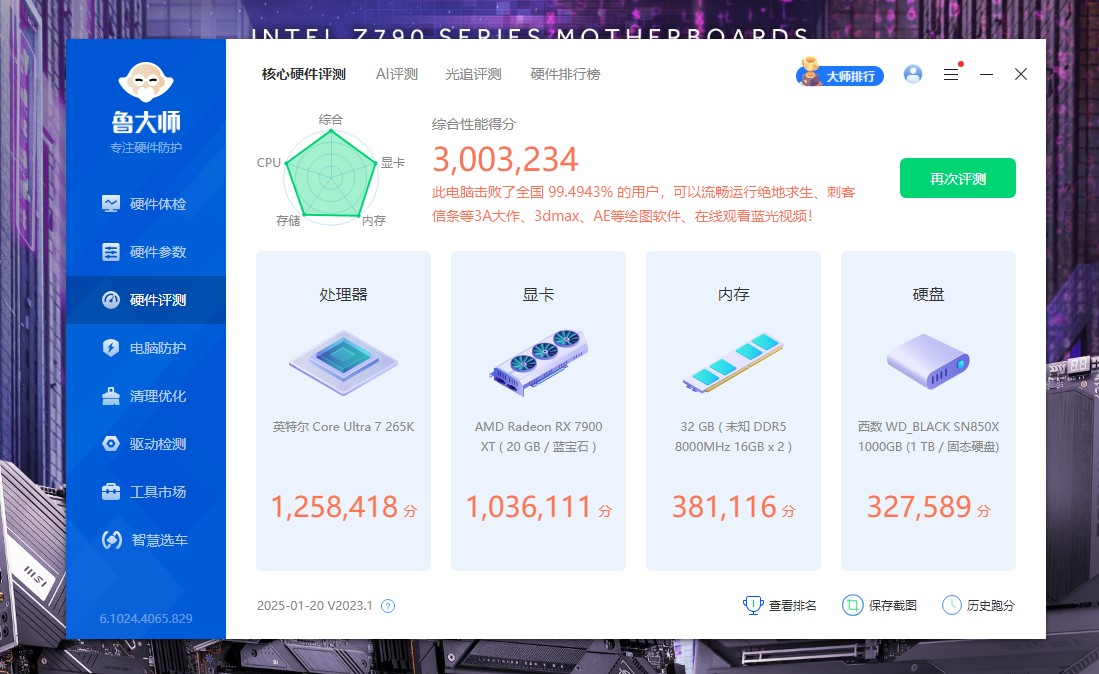Switch to the AI评测 tab
Image resolution: width=1099 pixels, height=674 pixels.
(397, 74)
